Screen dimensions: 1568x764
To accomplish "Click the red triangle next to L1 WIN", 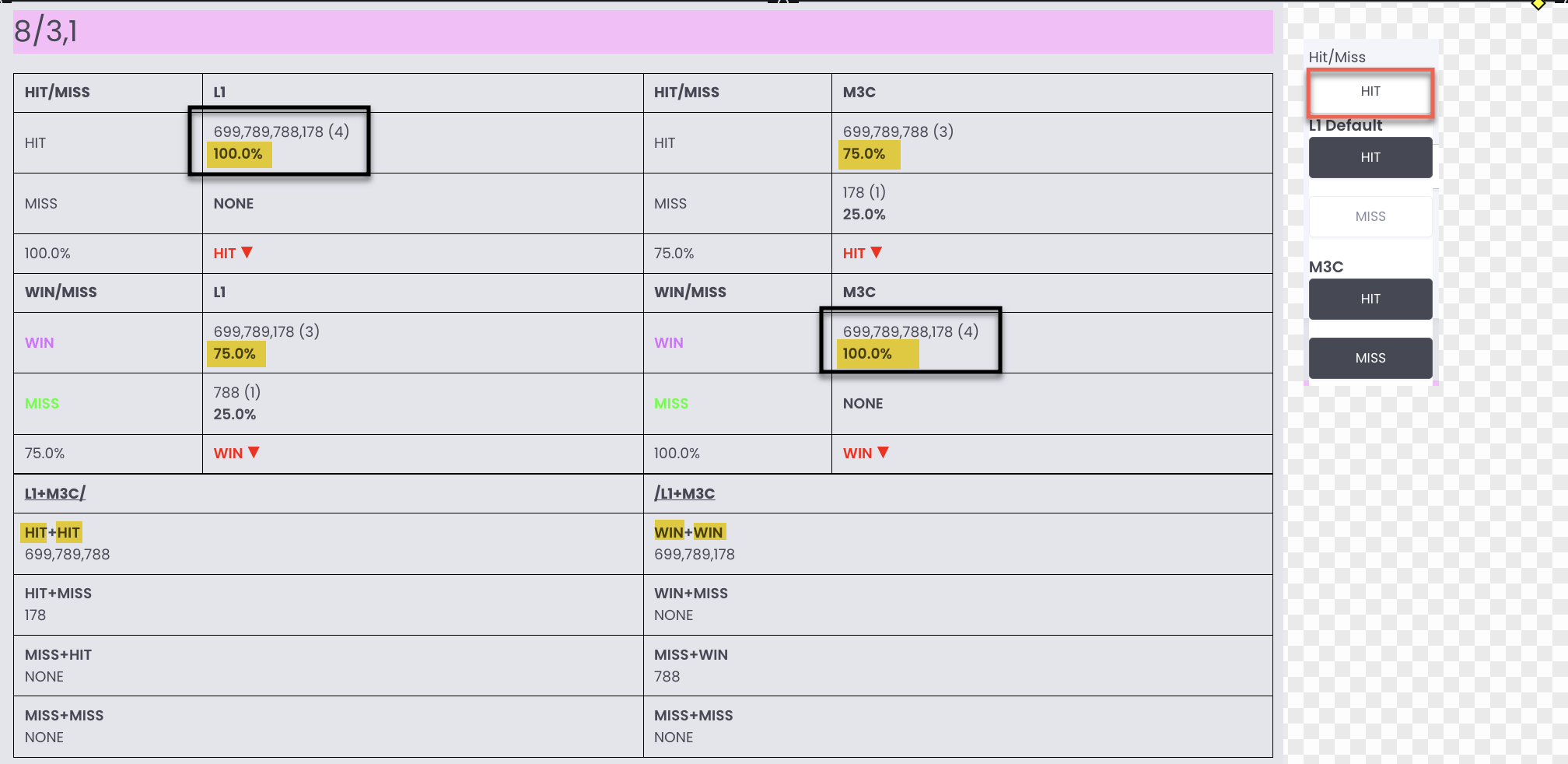I will click(254, 452).
